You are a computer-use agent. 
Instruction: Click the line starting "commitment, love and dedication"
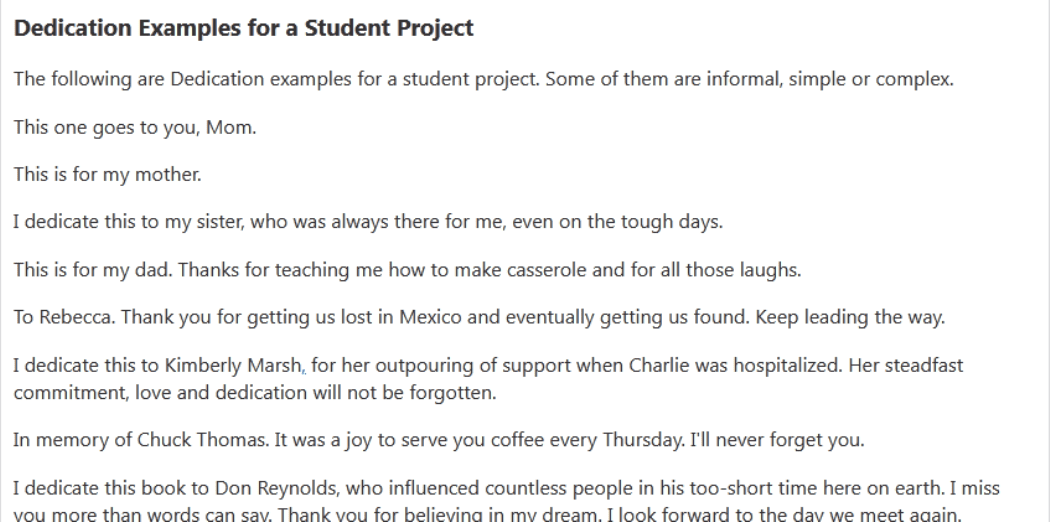pyautogui.click(x=255, y=393)
